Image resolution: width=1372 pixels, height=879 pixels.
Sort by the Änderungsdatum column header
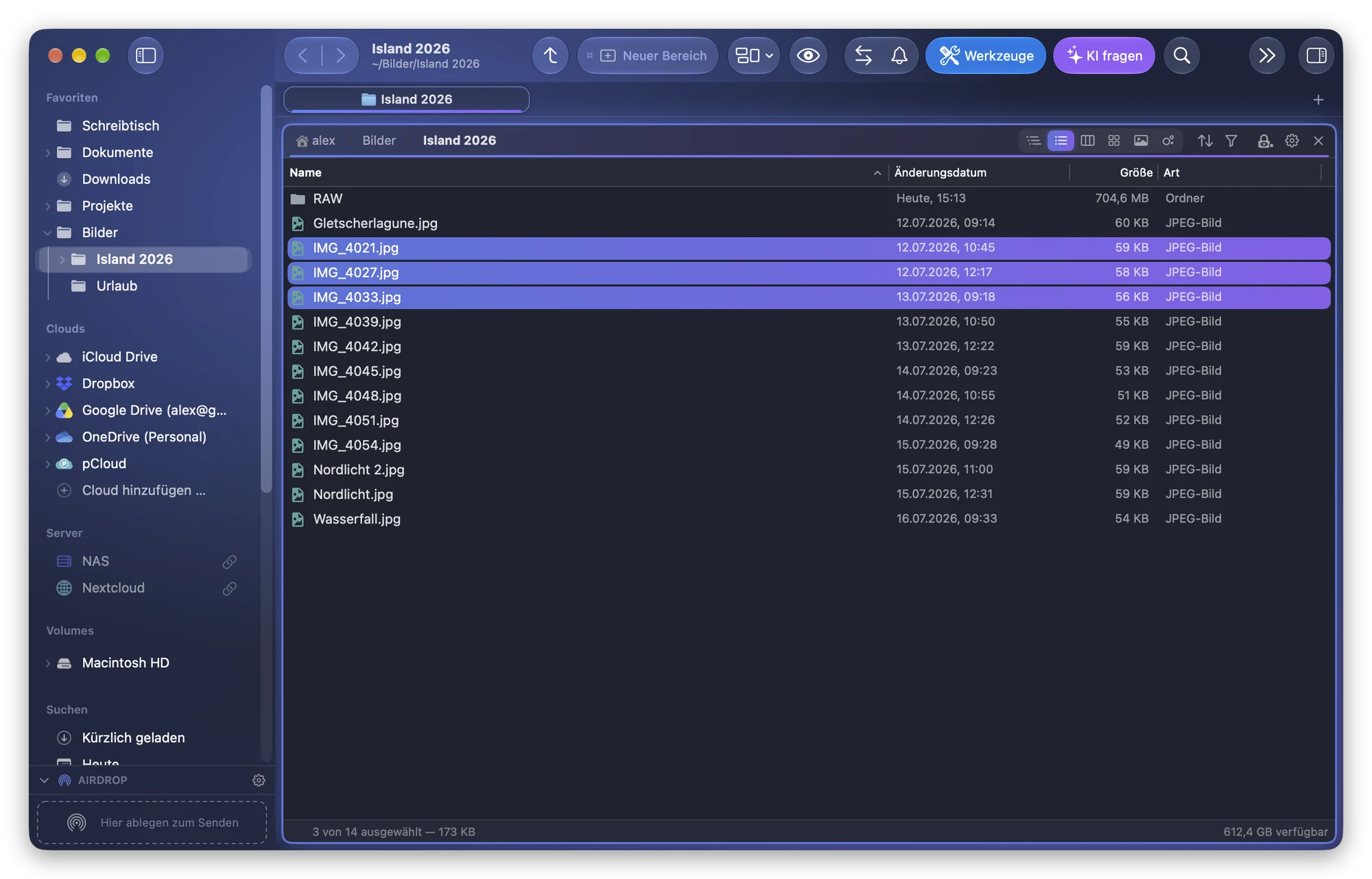pyautogui.click(x=980, y=173)
